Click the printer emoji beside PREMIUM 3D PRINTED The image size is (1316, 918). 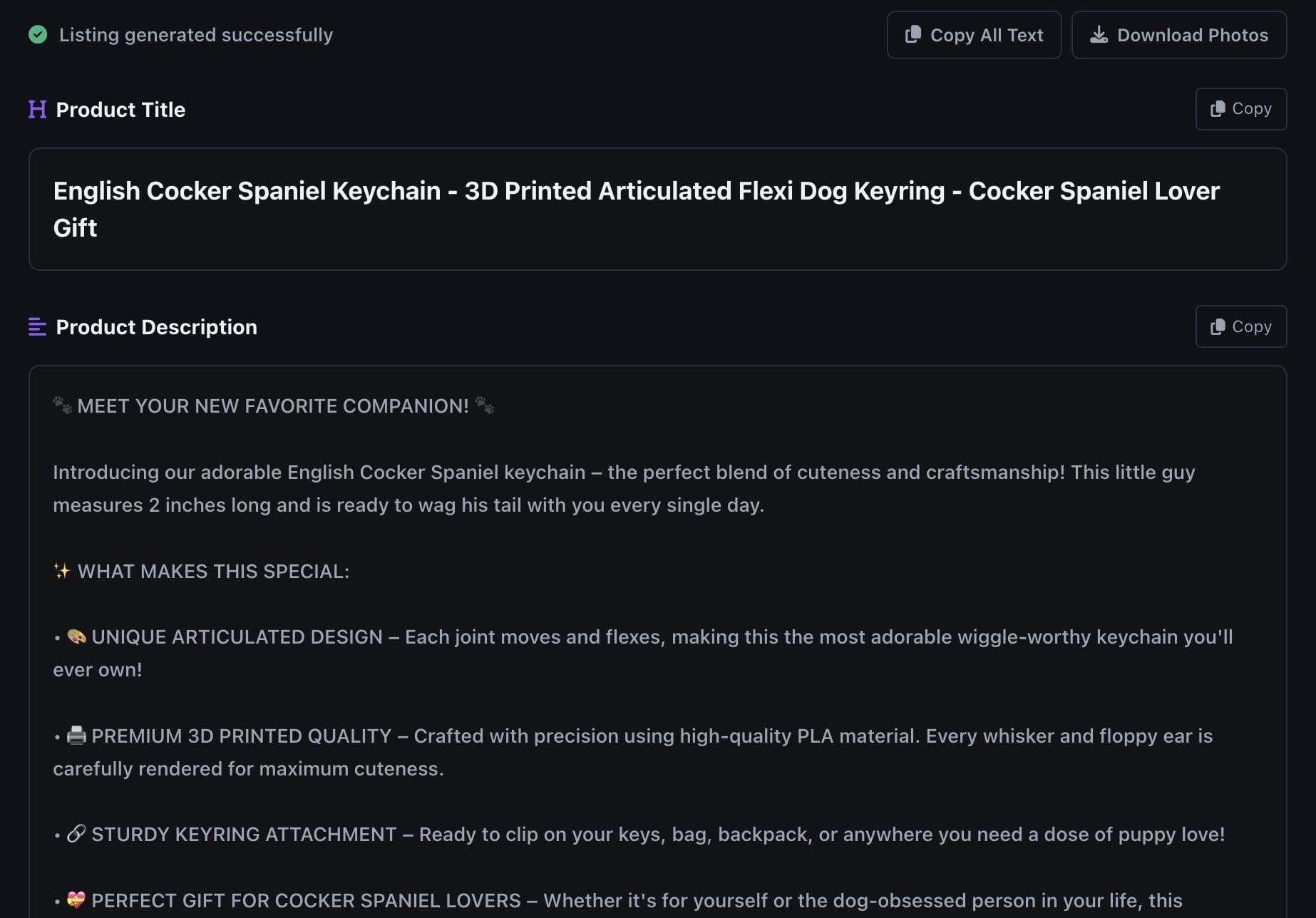[x=76, y=736]
